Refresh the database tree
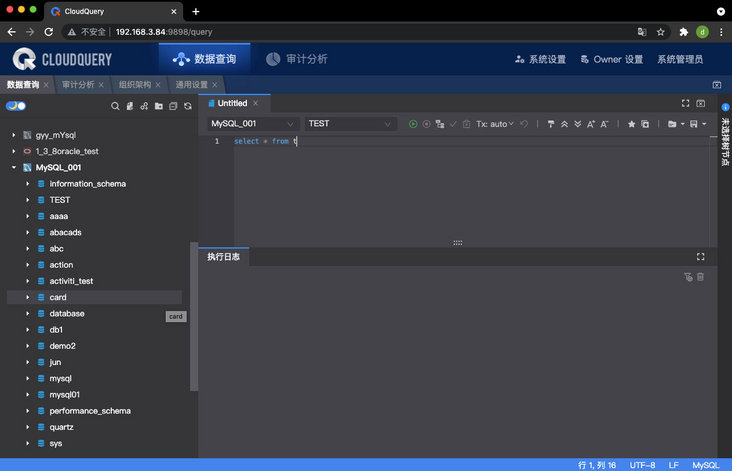Viewport: 732px width, 471px height. [x=188, y=106]
